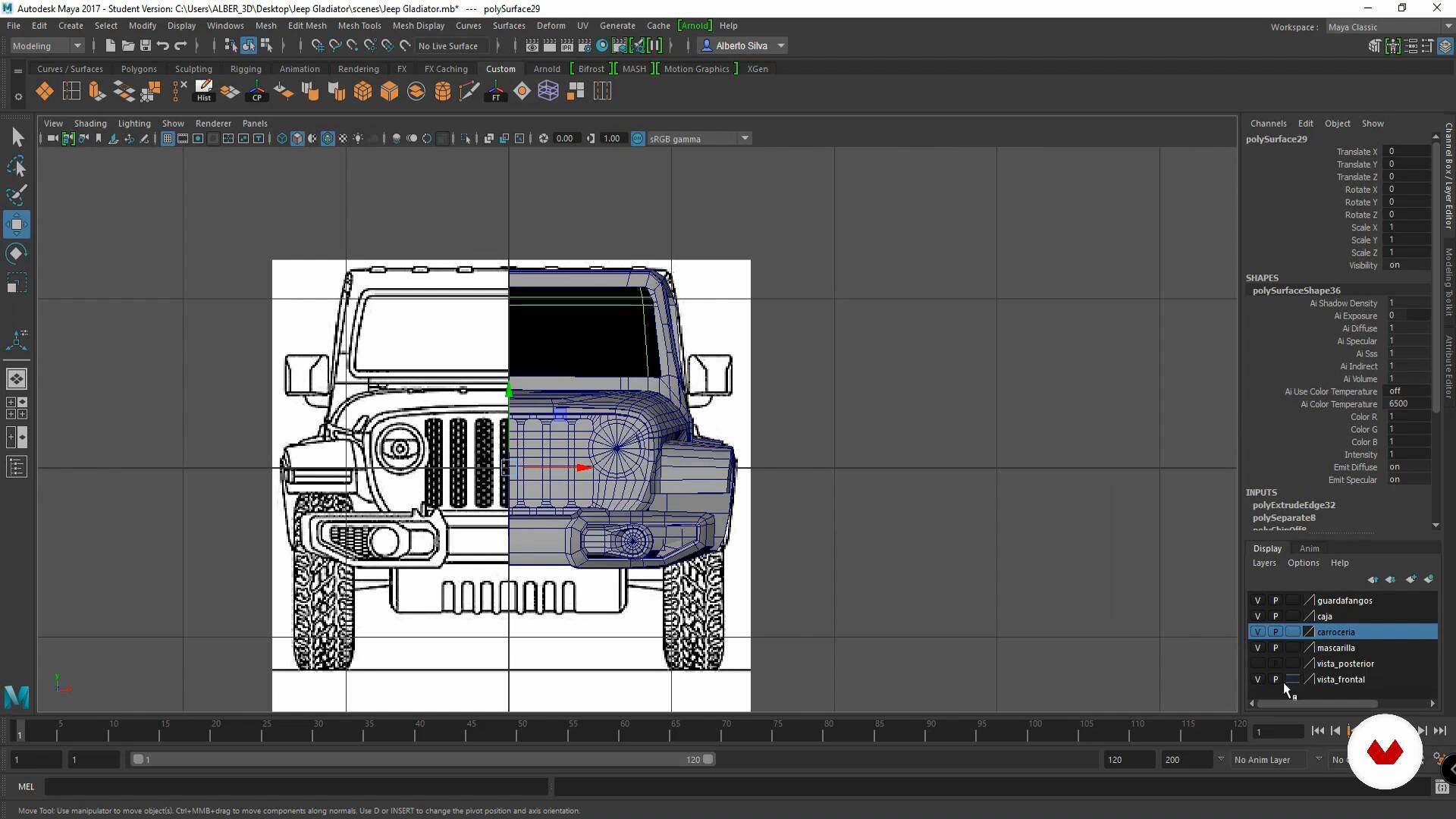Click the Hist shelf button
This screenshot has width=1456, height=819.
tap(204, 91)
